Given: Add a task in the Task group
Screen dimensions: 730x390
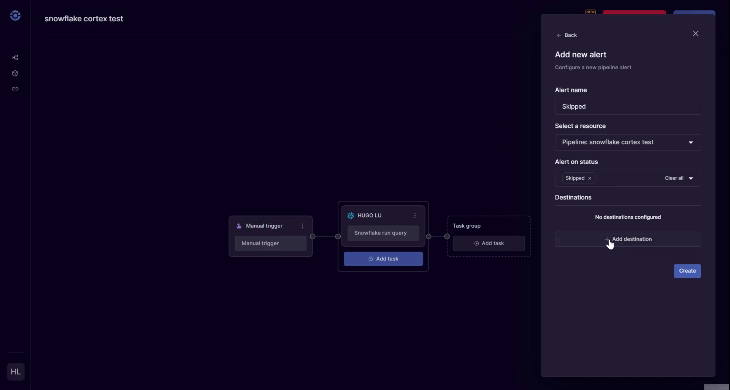Looking at the screenshot, I should pos(489,243).
